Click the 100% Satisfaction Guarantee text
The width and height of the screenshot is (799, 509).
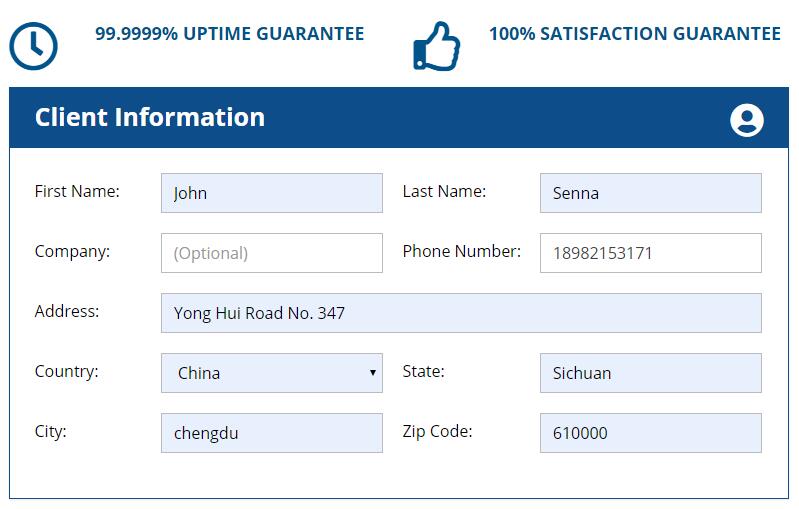click(x=635, y=34)
